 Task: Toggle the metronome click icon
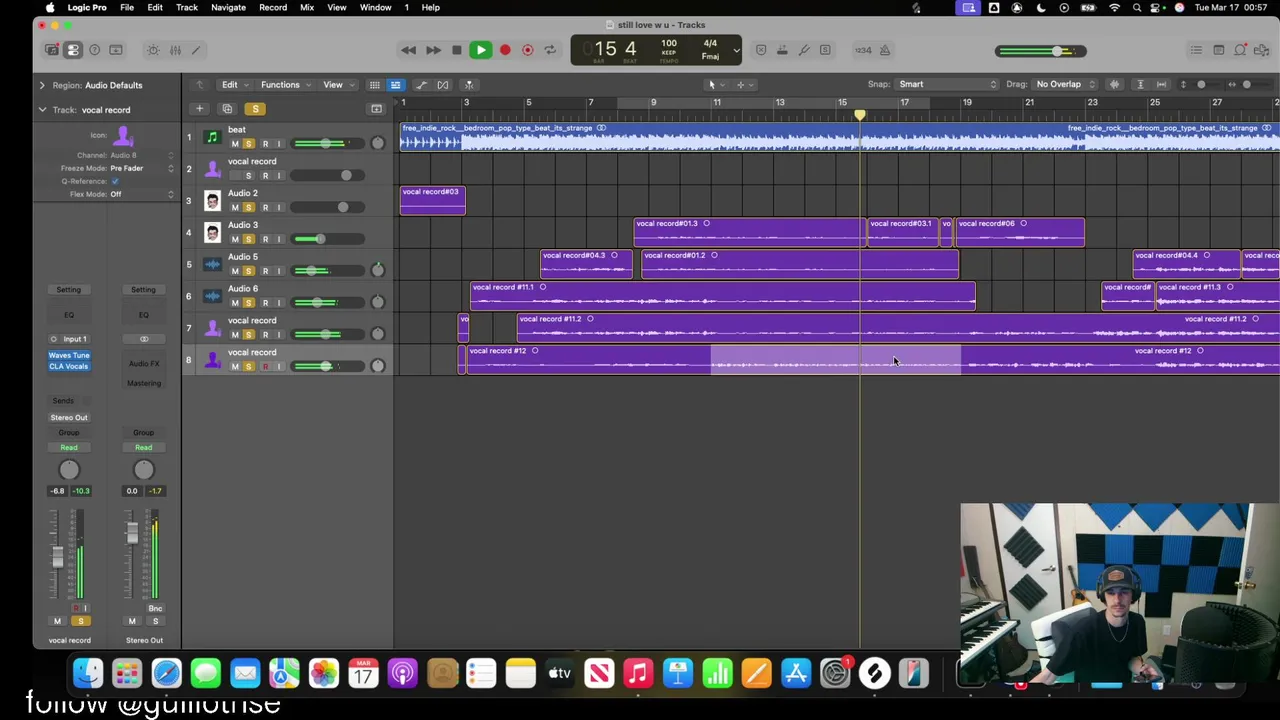(x=885, y=50)
